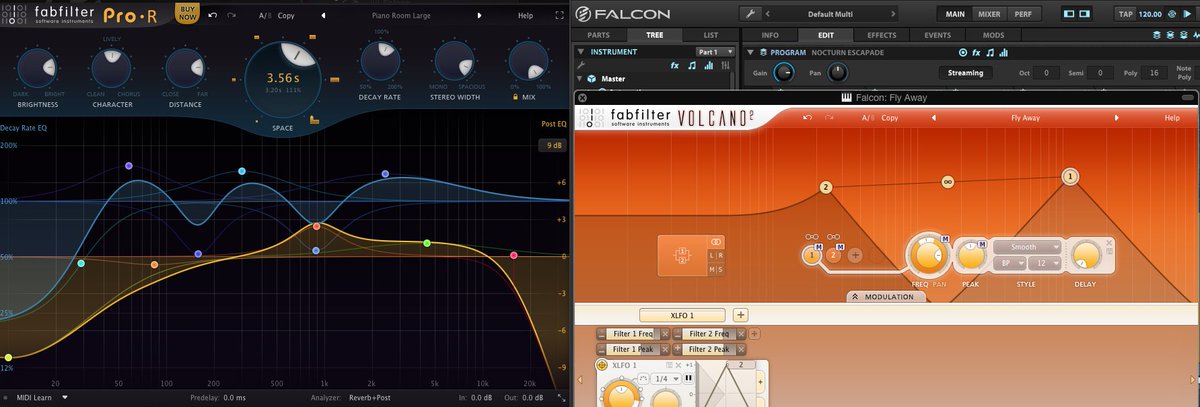Click Pro-R redo arrow icon
Viewport: 1200px width, 407px height.
(x=232, y=16)
